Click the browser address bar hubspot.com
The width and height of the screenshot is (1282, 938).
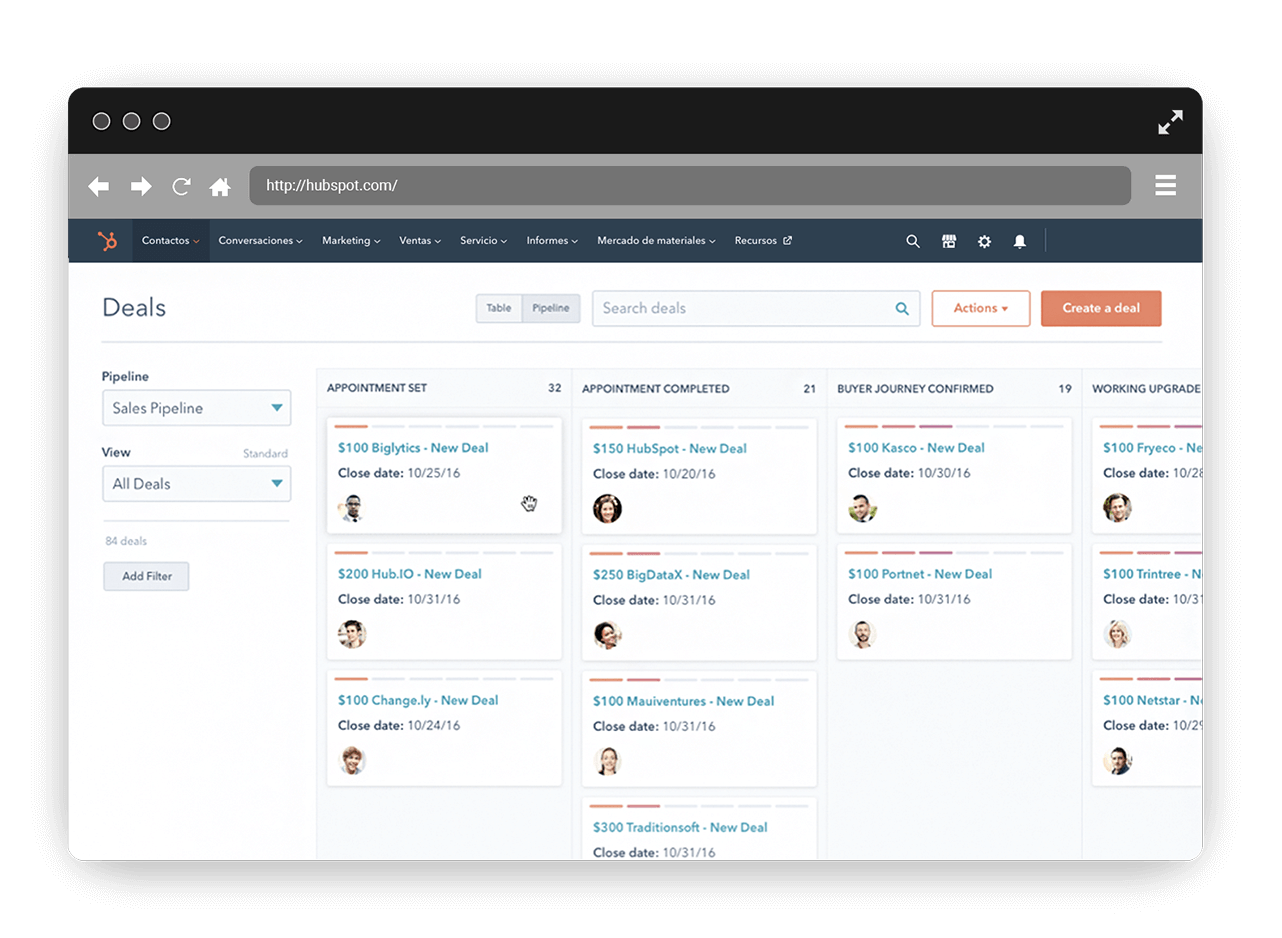tap(690, 186)
